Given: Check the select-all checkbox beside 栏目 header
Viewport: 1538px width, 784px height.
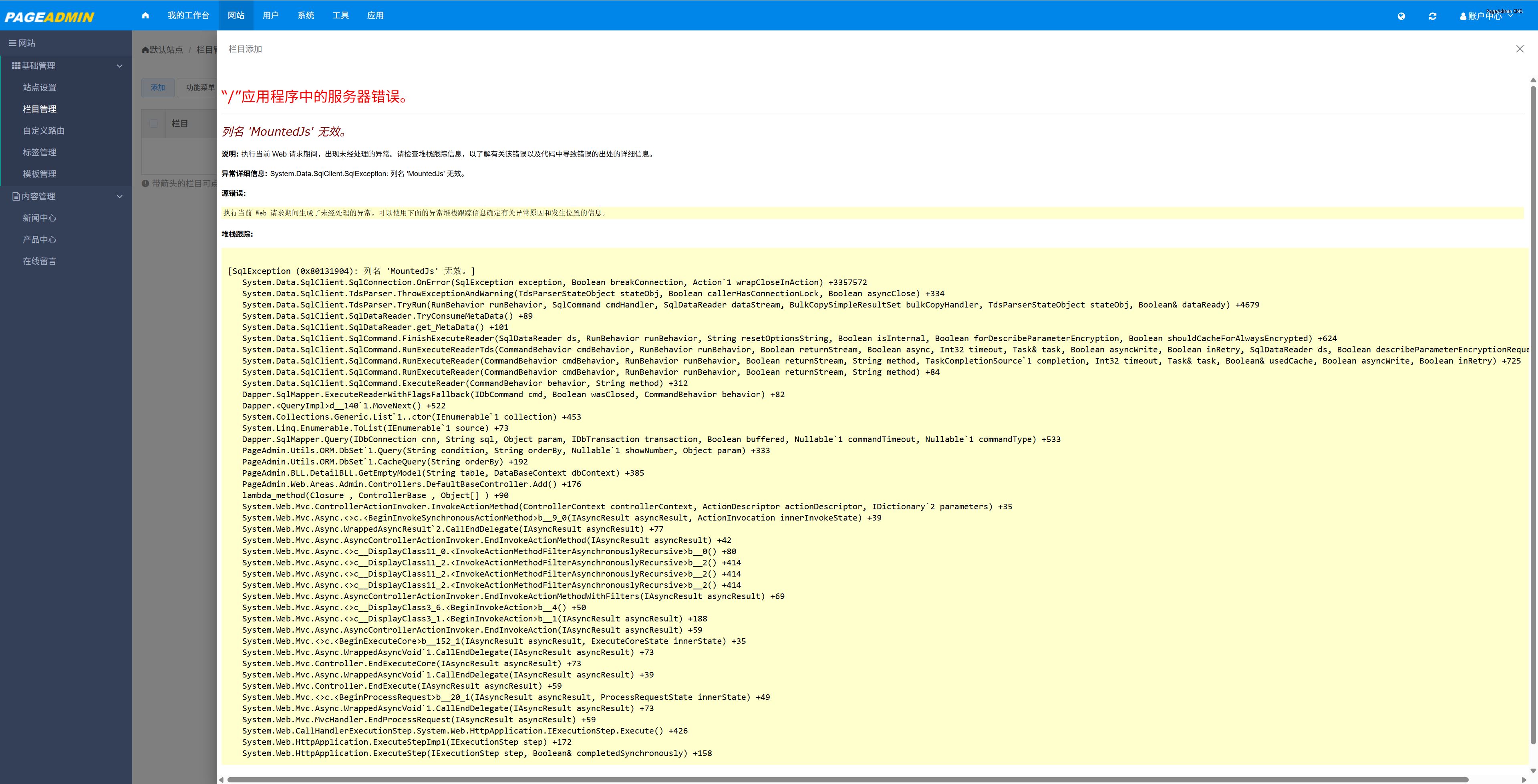Looking at the screenshot, I should 154,124.
